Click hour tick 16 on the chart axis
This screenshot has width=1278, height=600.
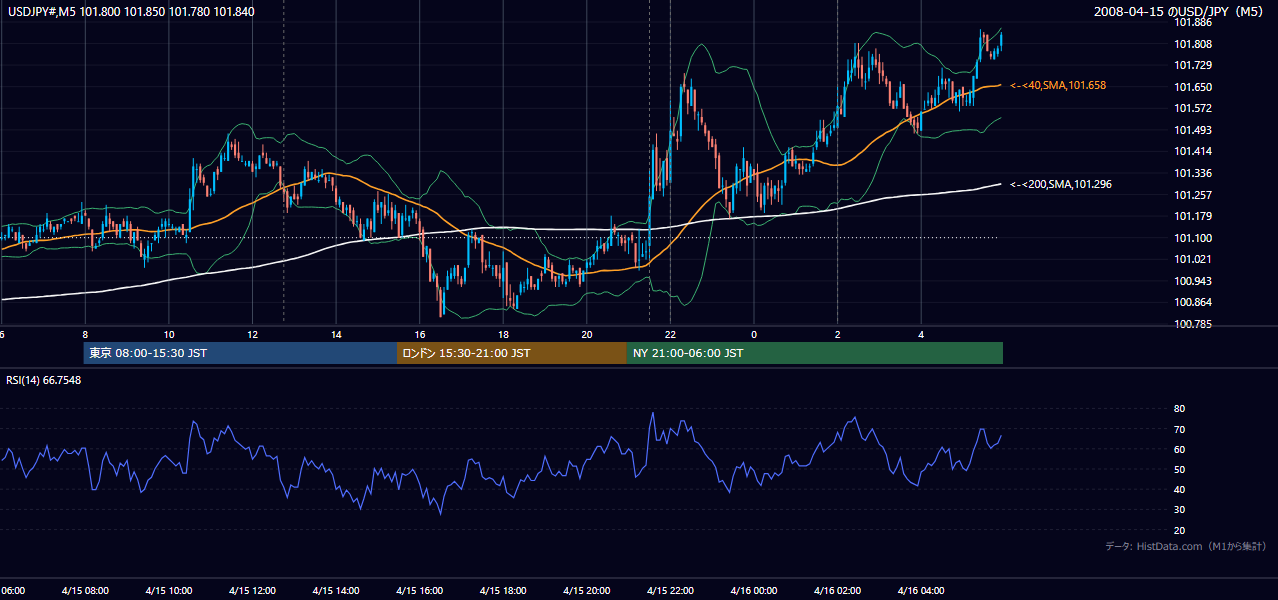click(420, 334)
